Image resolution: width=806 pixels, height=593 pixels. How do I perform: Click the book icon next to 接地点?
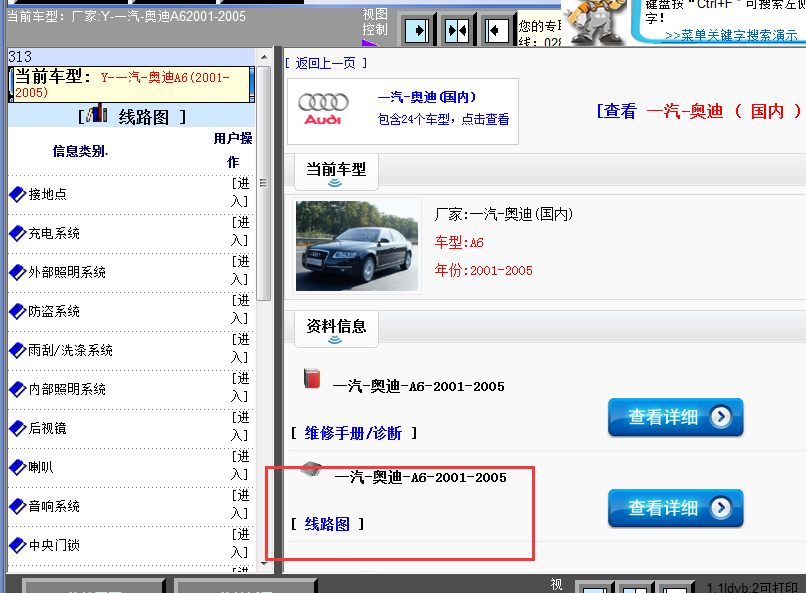tap(17, 194)
